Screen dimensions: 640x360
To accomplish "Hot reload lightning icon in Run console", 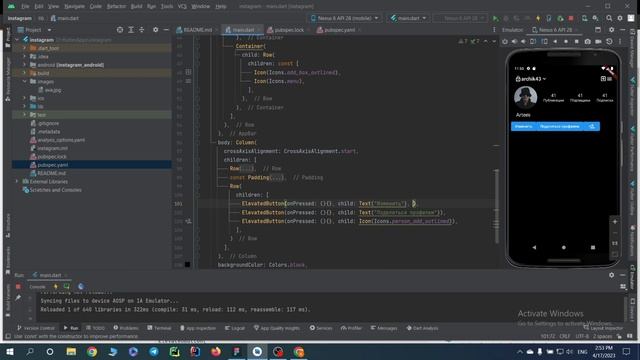I will tap(56, 287).
